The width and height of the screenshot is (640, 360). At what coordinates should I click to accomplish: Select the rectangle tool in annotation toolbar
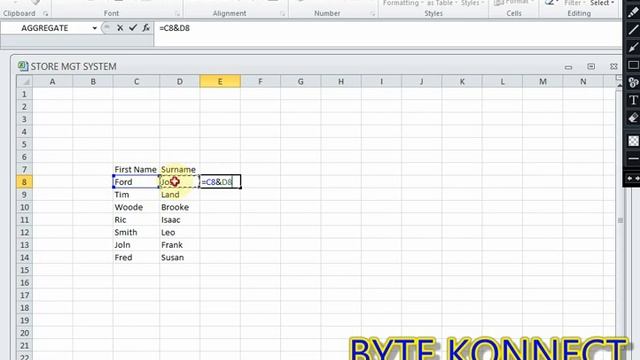pyautogui.click(x=633, y=65)
